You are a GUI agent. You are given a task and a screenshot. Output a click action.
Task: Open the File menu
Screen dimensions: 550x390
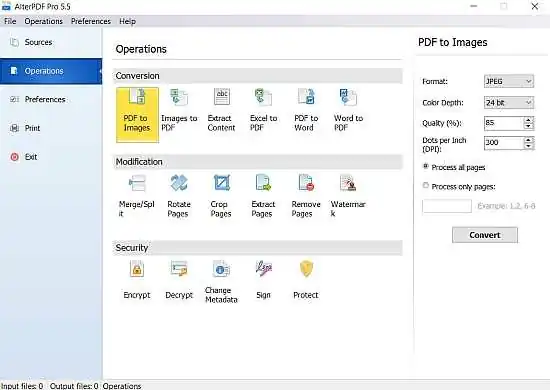[10, 21]
